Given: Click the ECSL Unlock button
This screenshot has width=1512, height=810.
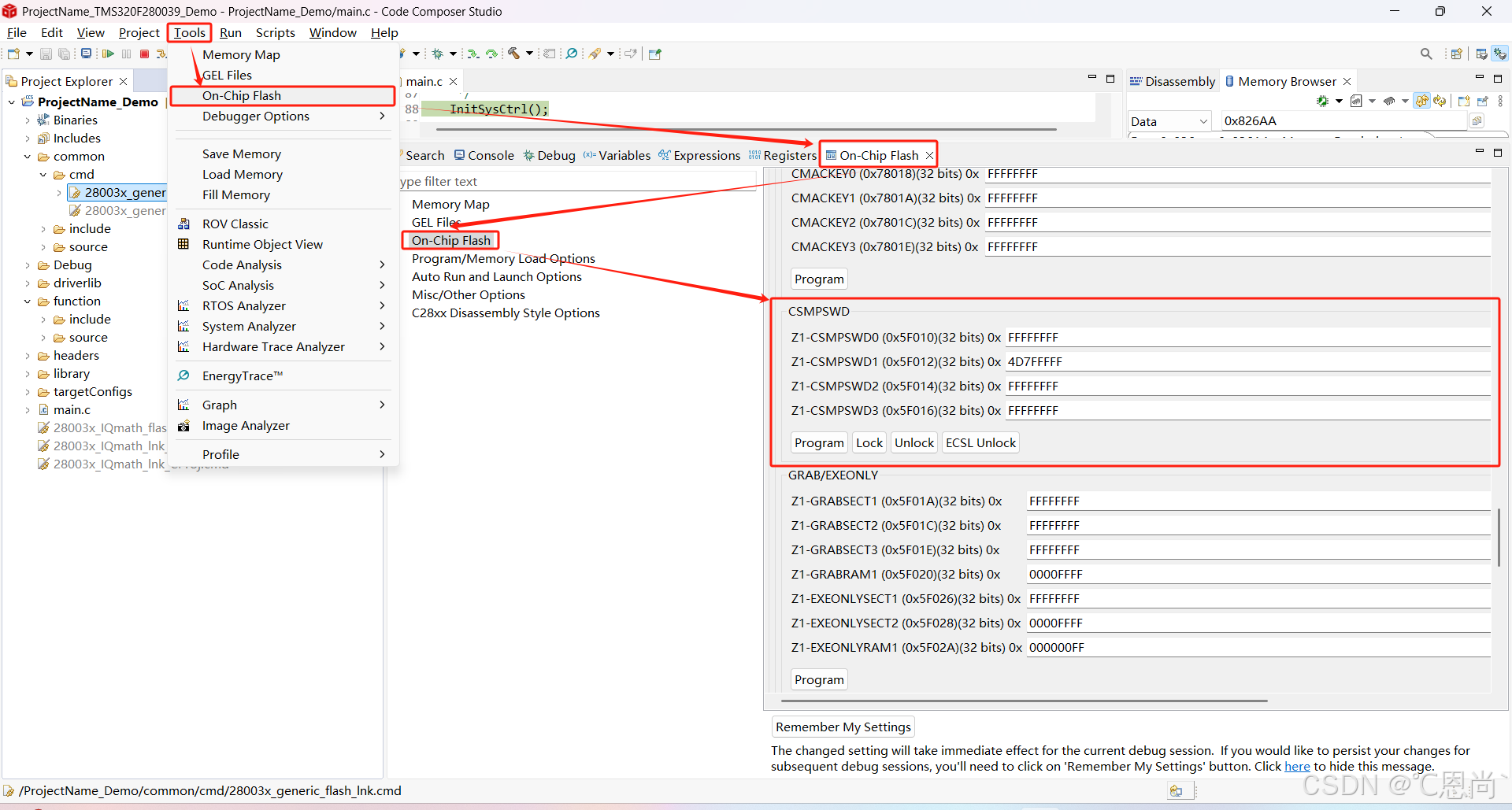Looking at the screenshot, I should tap(980, 442).
